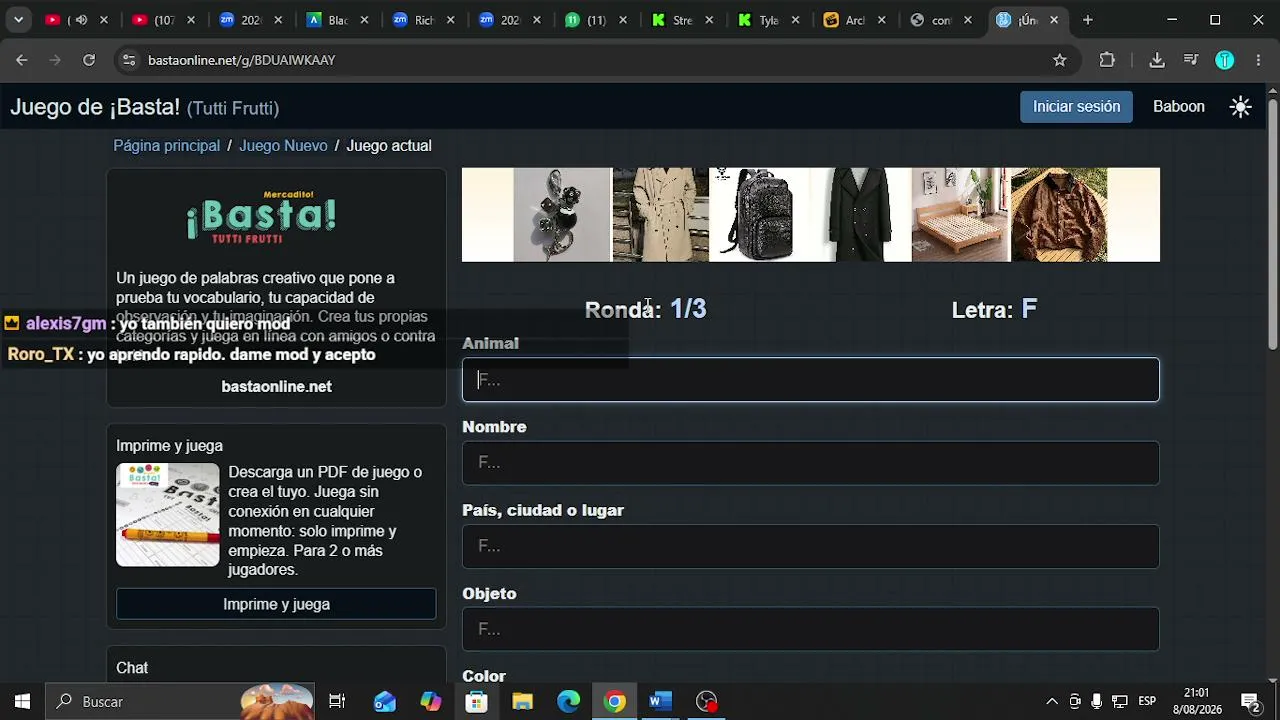Screen dimensions: 1280x720
Task: Click the browser back arrow
Action: click(22, 60)
